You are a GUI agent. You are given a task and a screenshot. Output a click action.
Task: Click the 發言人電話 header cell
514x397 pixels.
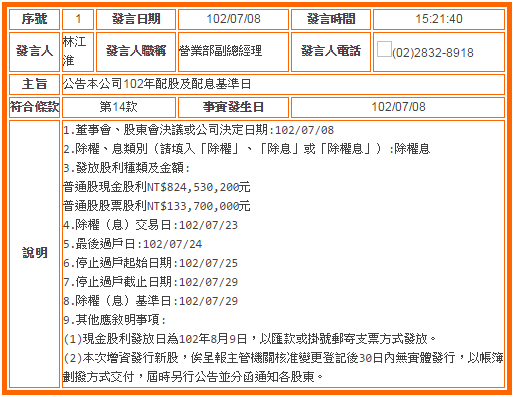pyautogui.click(x=331, y=52)
